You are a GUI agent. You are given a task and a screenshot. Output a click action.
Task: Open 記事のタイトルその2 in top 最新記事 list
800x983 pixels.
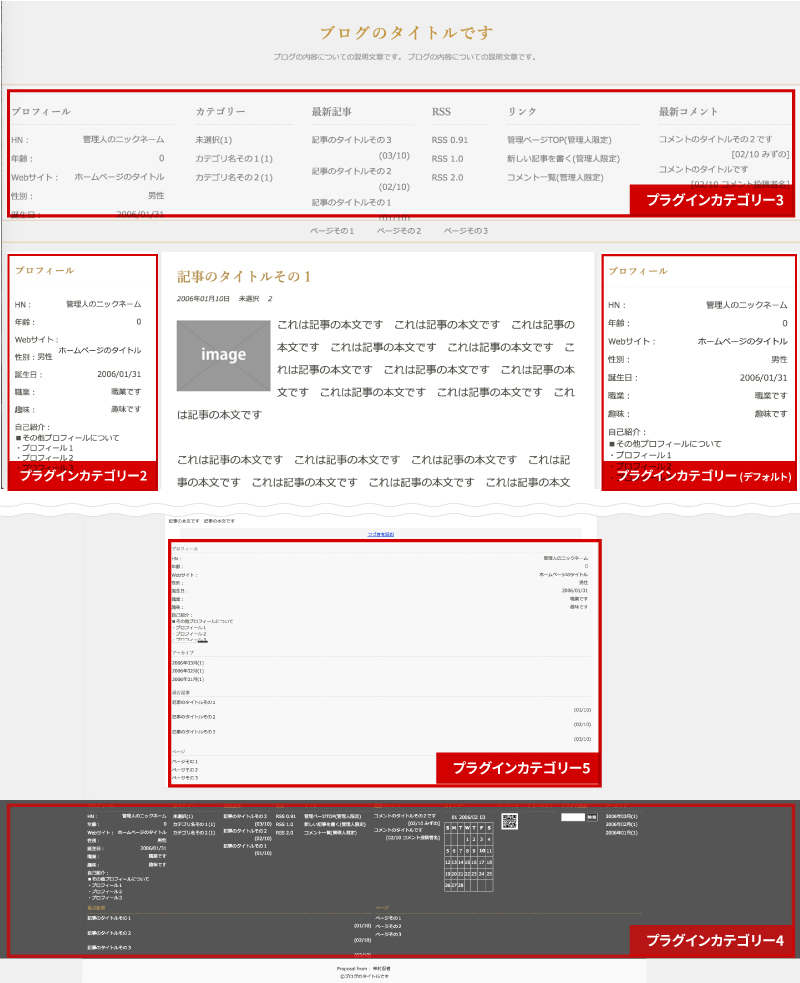click(352, 171)
